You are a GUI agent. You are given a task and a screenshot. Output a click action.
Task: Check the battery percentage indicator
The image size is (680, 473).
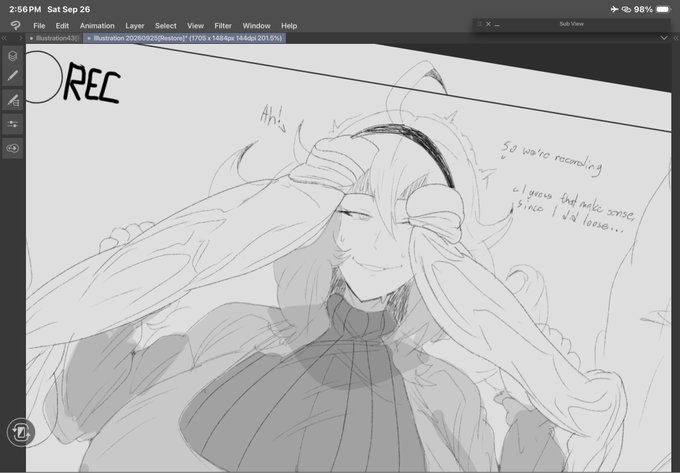click(x=644, y=9)
